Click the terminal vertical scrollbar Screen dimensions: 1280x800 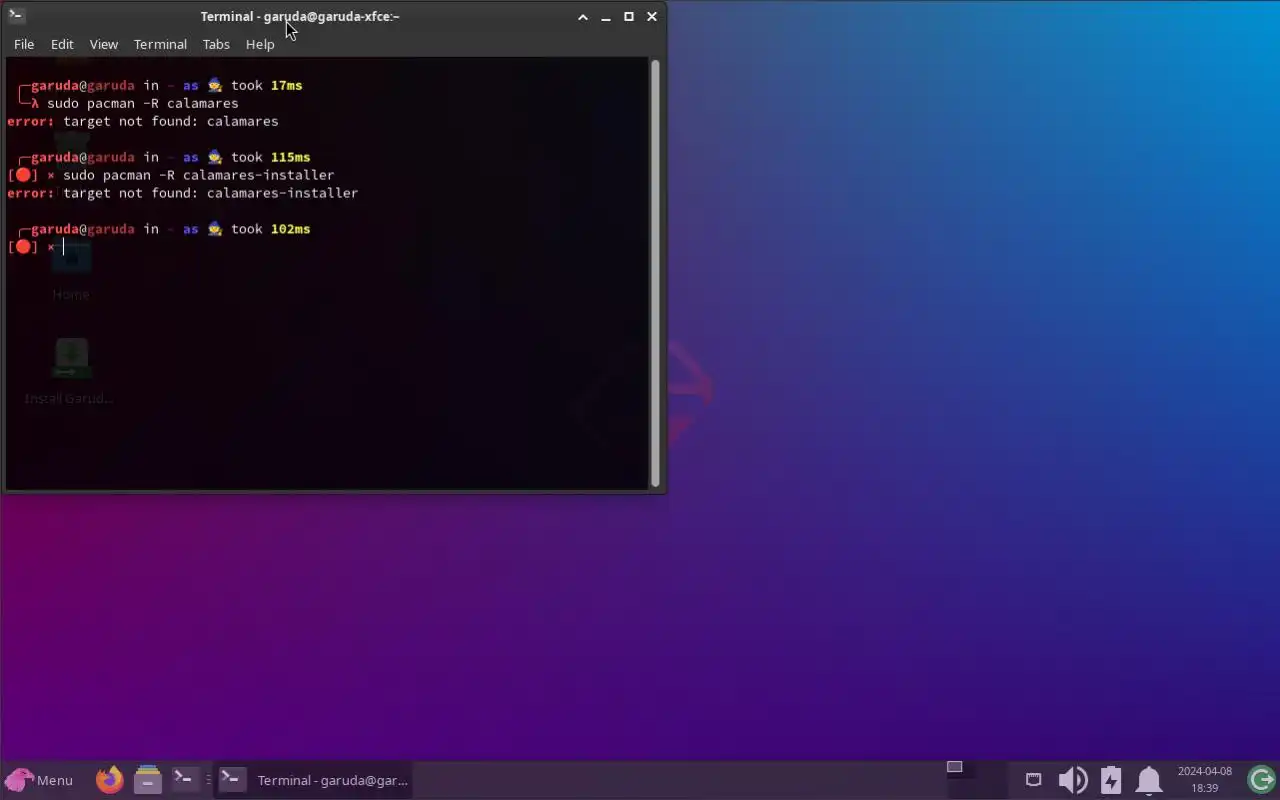tap(655, 273)
